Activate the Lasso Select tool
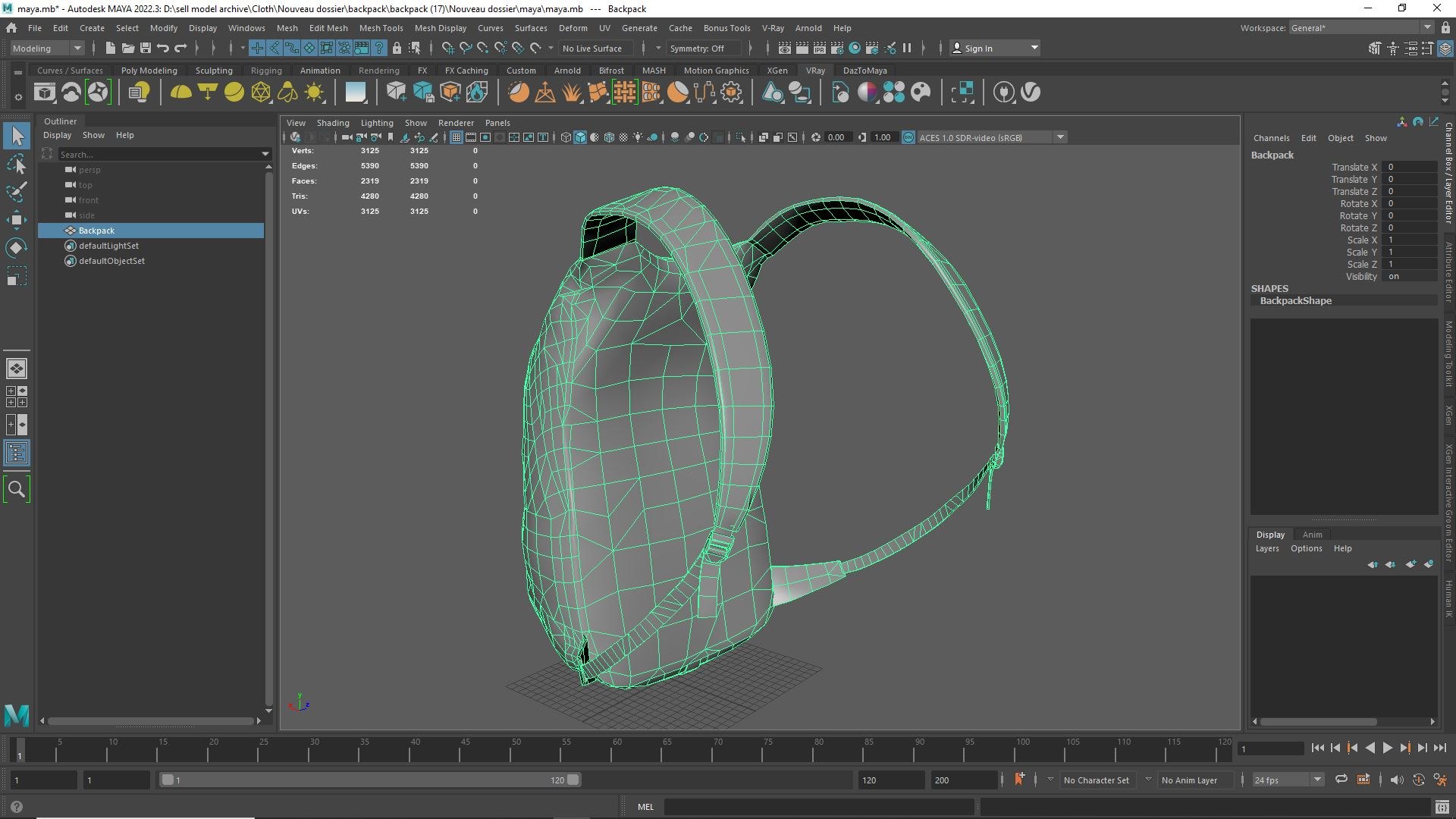Viewport: 1456px width, 819px height. pyautogui.click(x=17, y=164)
